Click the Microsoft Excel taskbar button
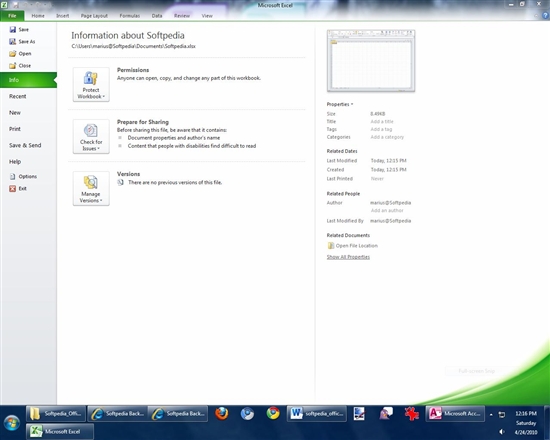Viewport: 550px width, 440px height. [x=60, y=431]
